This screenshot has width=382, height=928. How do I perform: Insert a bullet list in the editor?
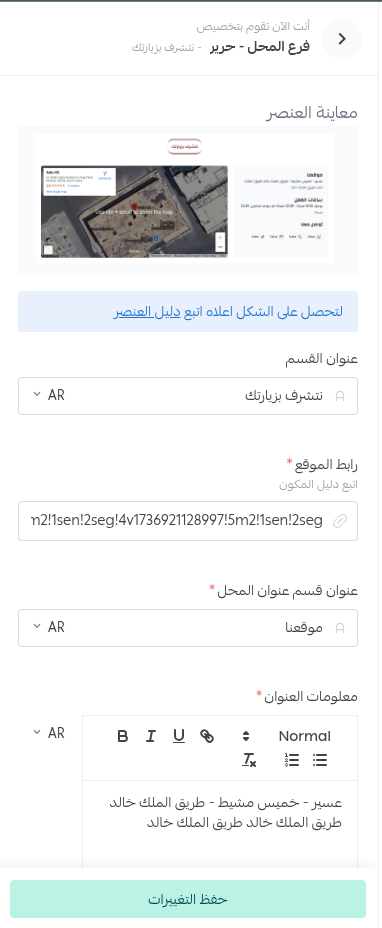[x=320, y=761]
